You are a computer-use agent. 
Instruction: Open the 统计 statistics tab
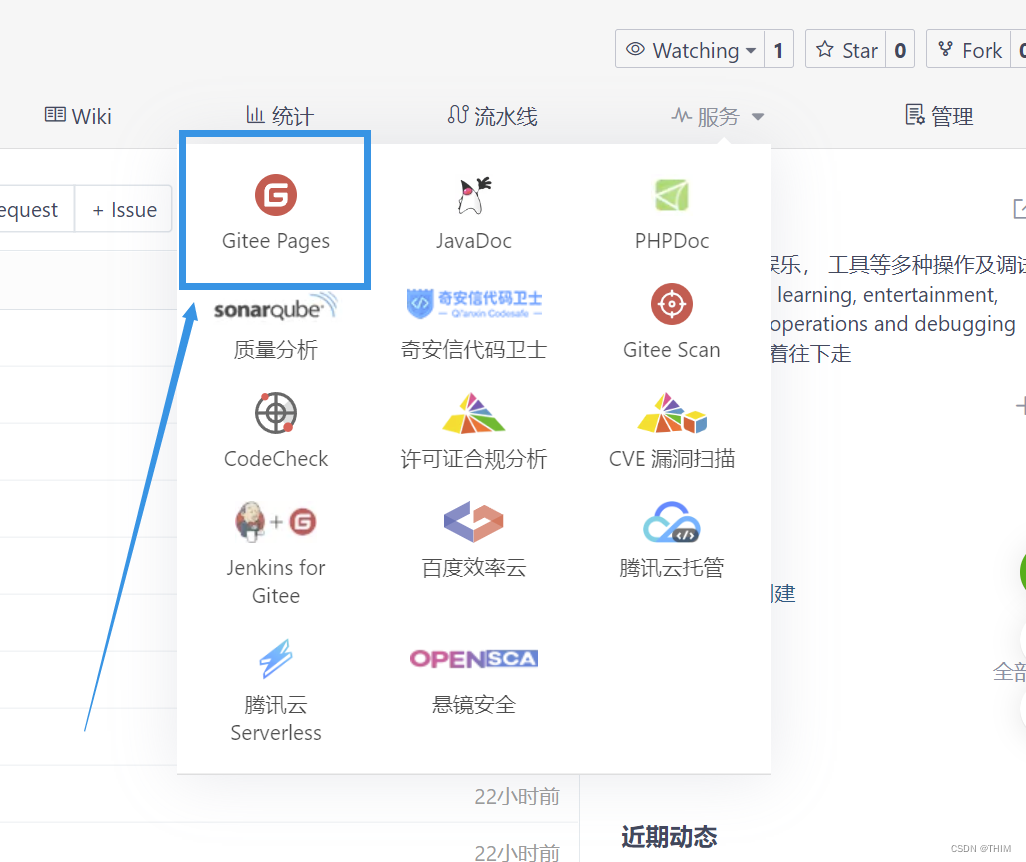coord(279,115)
